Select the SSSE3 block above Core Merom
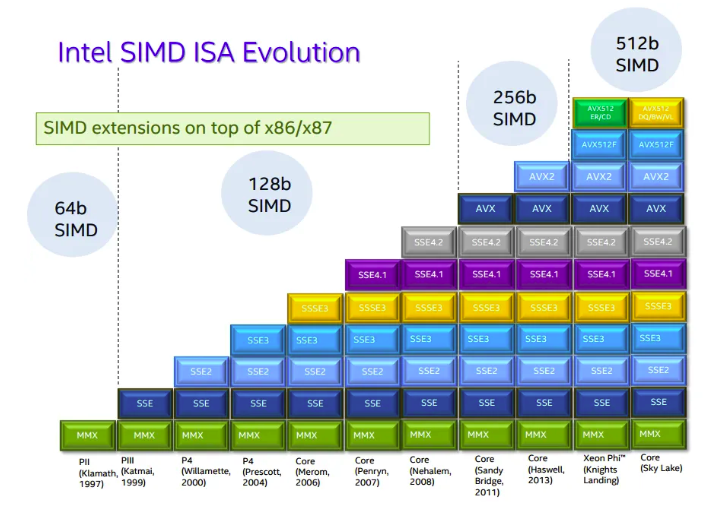This screenshot has height=507, width=721. 315,308
